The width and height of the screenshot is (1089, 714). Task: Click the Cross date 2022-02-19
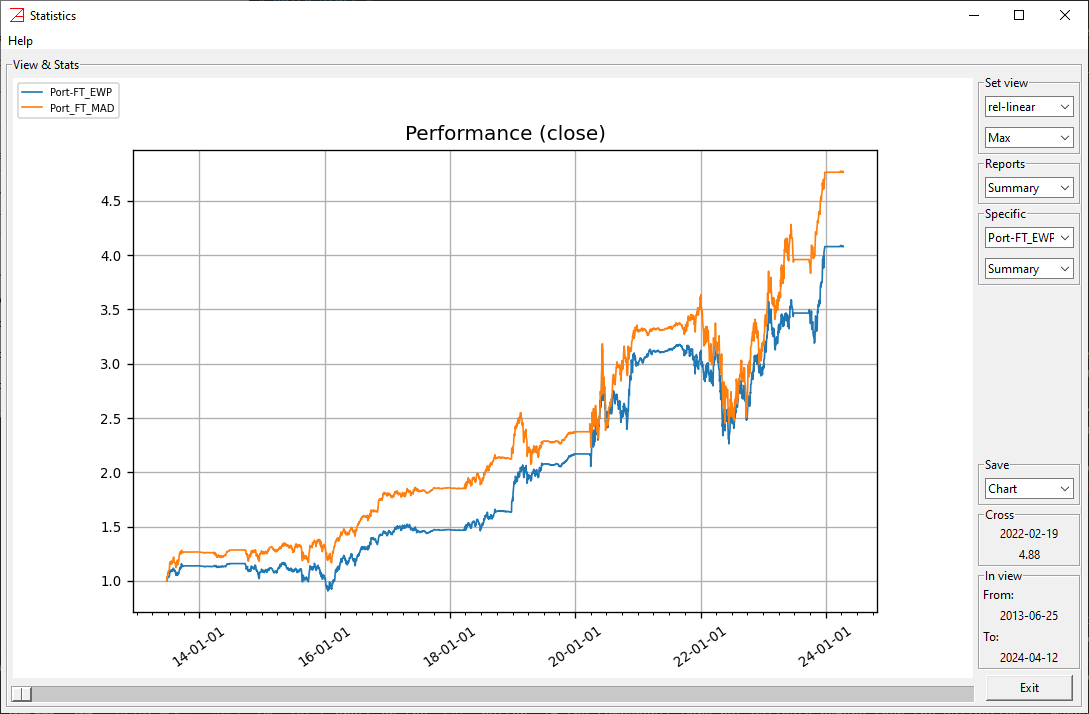[x=1029, y=533]
